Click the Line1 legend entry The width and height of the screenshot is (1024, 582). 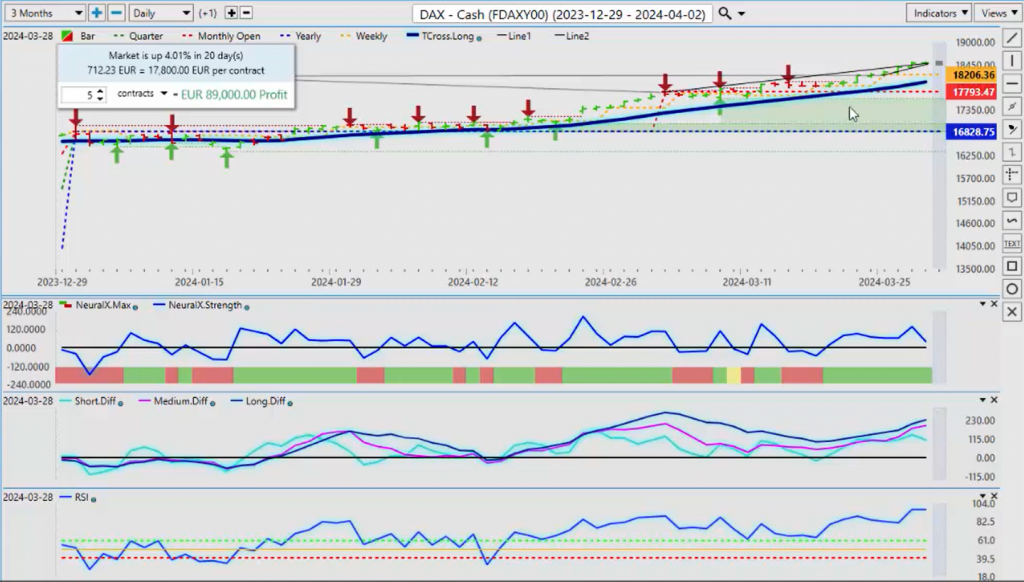tap(514, 36)
